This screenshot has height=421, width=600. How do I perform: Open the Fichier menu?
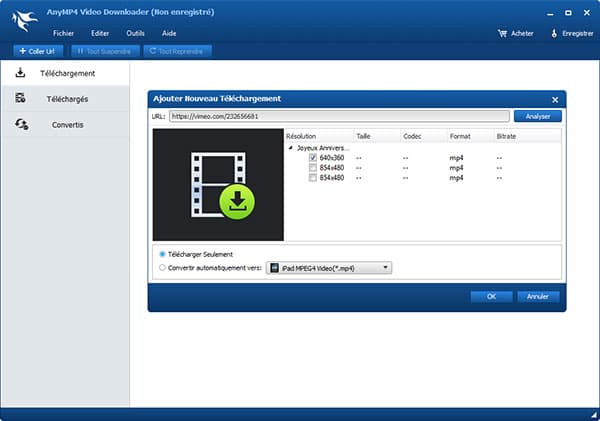tap(64, 33)
